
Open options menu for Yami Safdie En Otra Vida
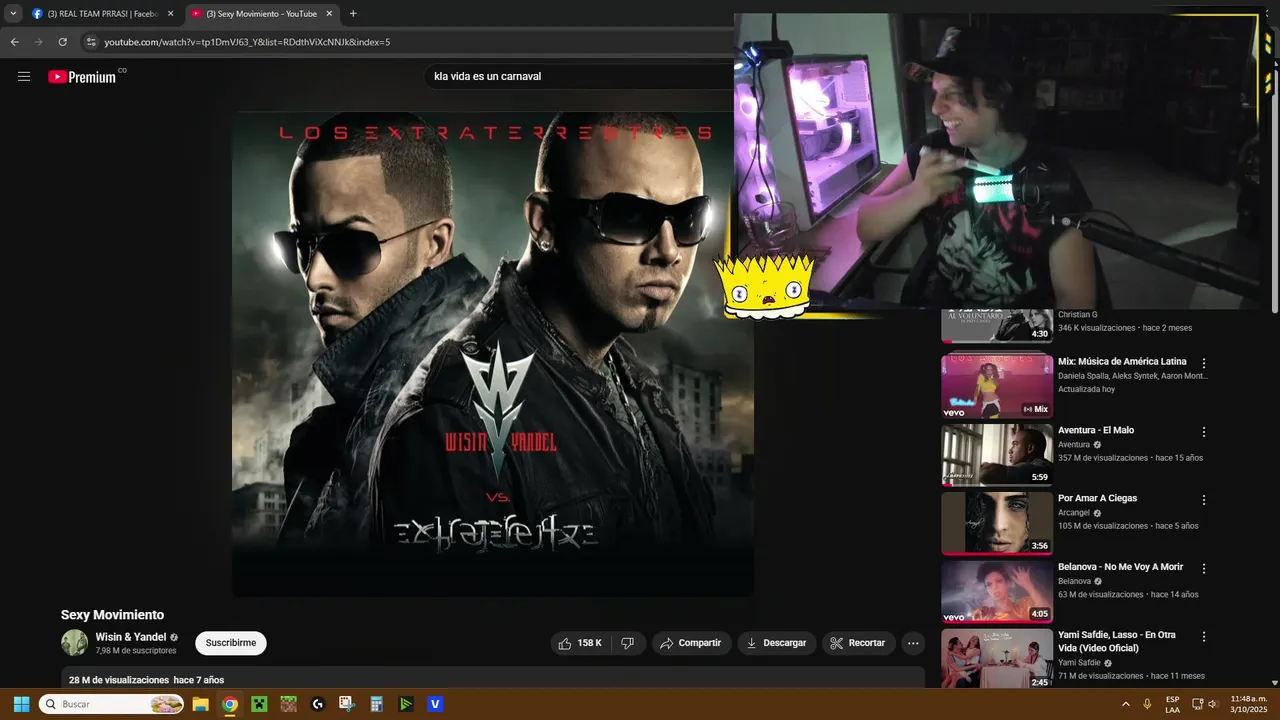pyautogui.click(x=1204, y=636)
